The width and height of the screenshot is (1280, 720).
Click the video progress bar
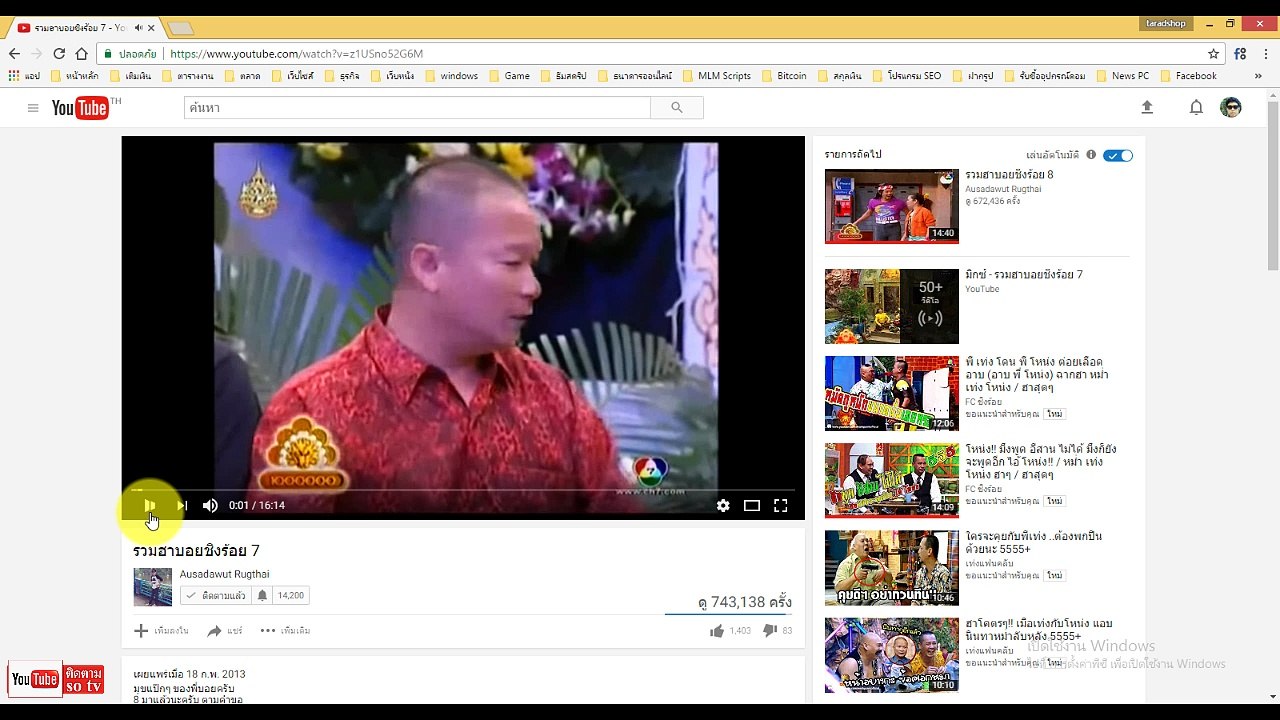click(463, 490)
